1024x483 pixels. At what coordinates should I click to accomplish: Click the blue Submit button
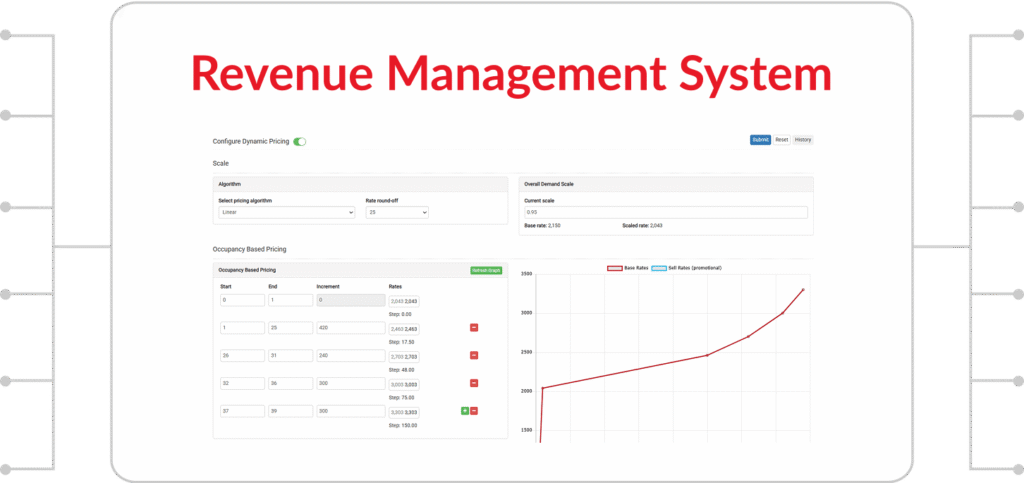(x=760, y=140)
